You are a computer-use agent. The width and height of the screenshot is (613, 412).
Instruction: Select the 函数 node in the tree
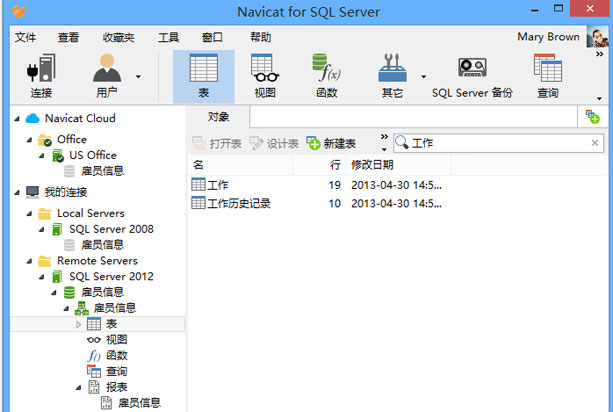(x=117, y=355)
